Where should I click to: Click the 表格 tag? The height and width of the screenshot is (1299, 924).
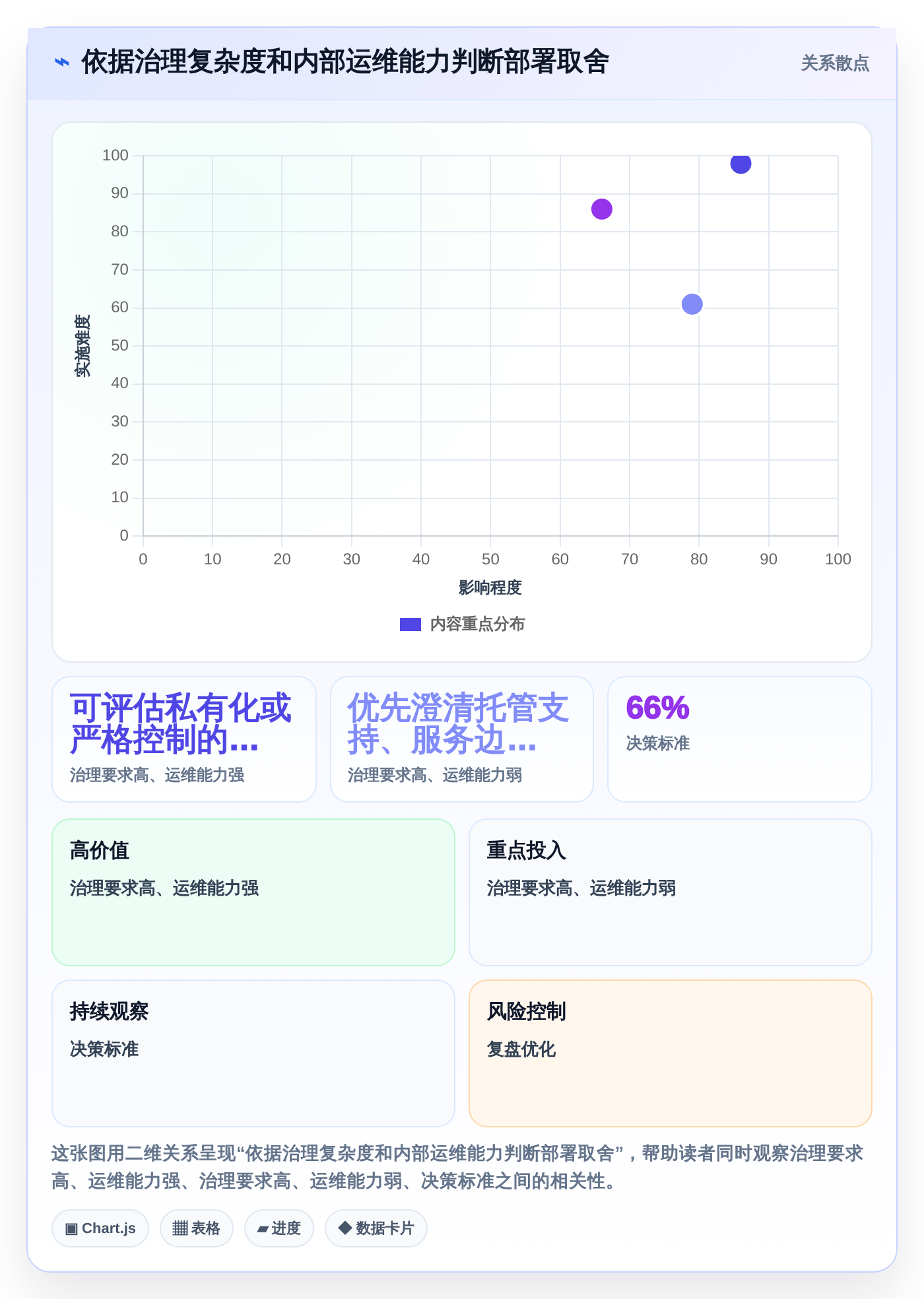pyautogui.click(x=197, y=1228)
